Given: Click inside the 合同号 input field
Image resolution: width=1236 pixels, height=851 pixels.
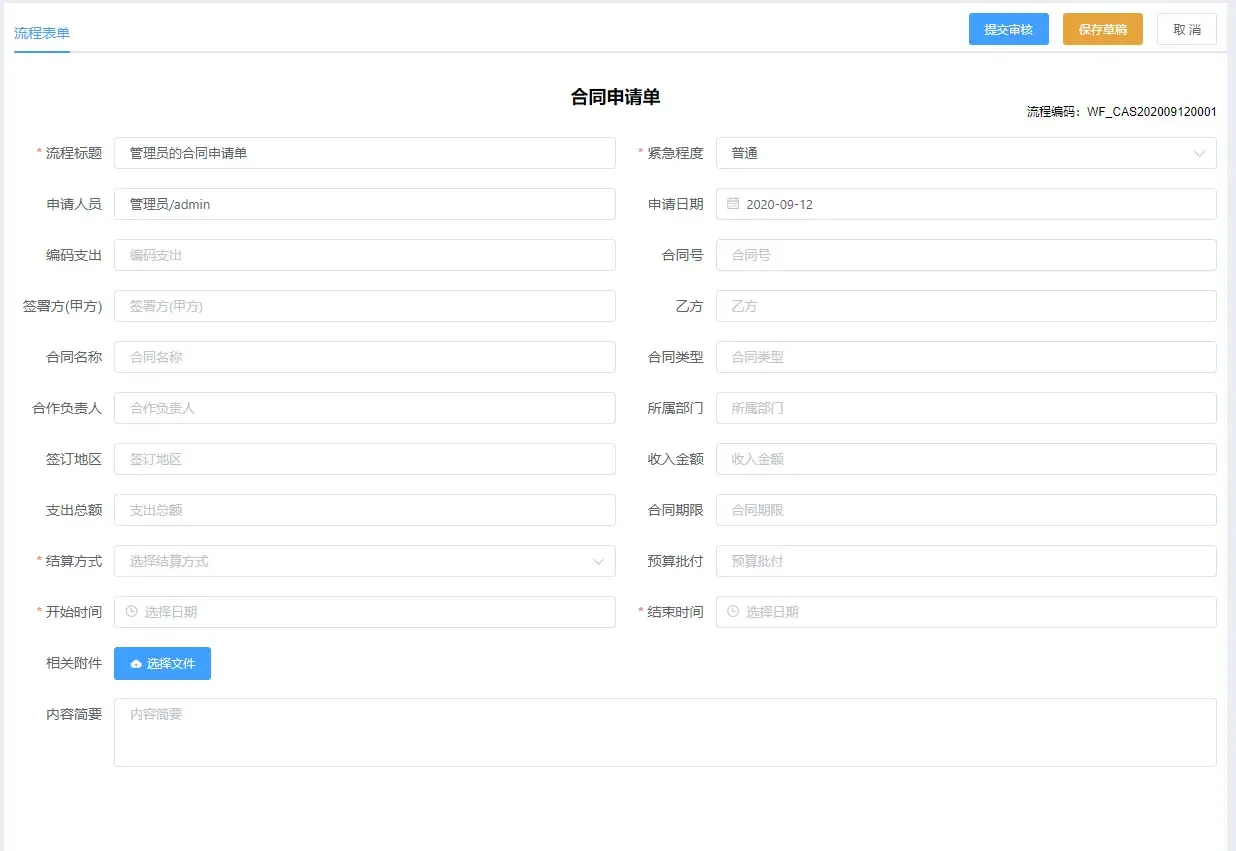Looking at the screenshot, I should coord(965,255).
